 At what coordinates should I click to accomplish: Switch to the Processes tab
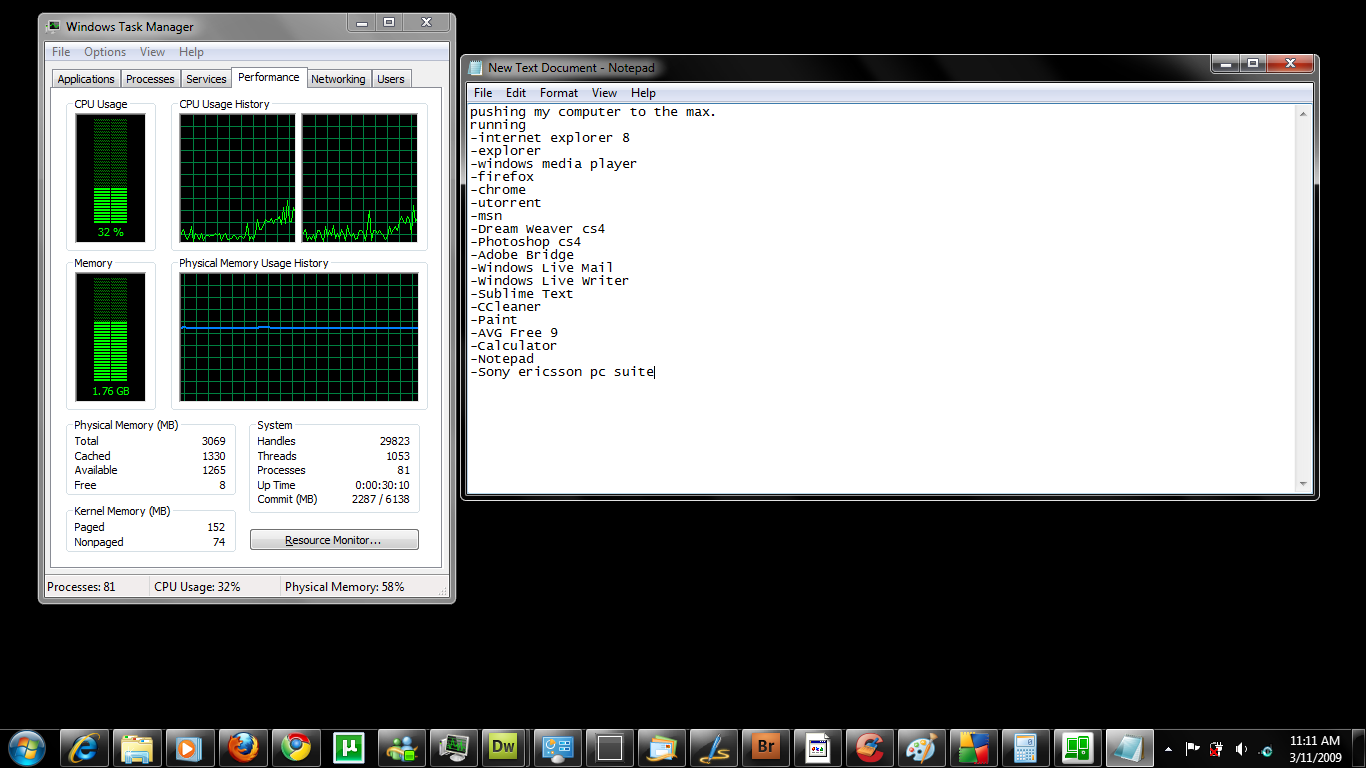[x=151, y=79]
